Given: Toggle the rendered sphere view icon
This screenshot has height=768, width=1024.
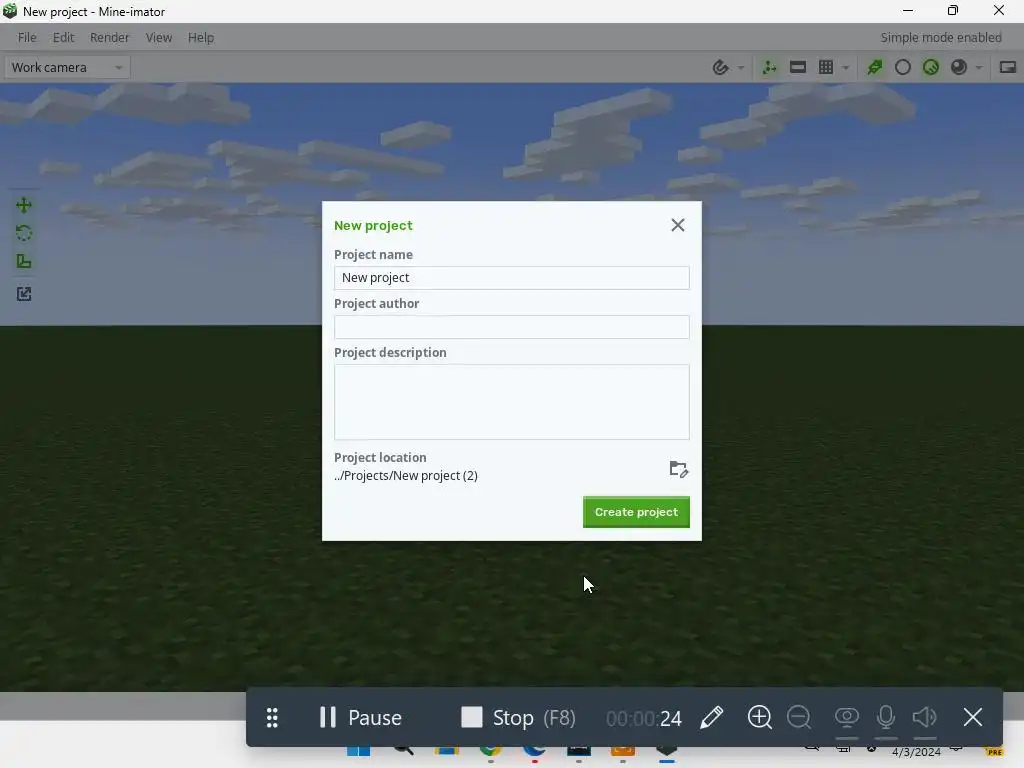Looking at the screenshot, I should pos(959,67).
